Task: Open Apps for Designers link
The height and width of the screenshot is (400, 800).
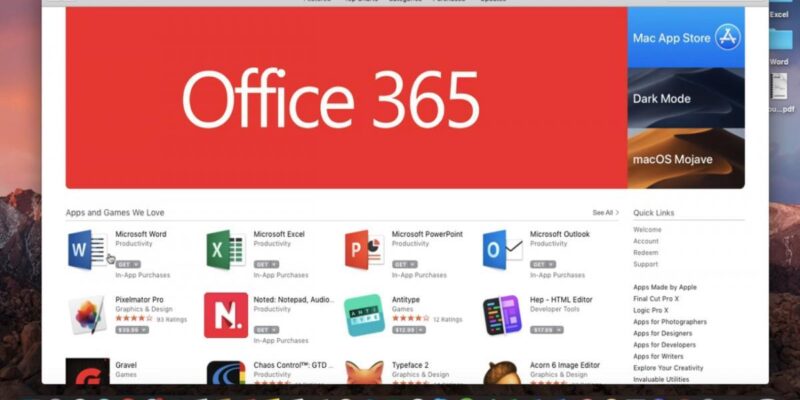Action: click(x=663, y=333)
